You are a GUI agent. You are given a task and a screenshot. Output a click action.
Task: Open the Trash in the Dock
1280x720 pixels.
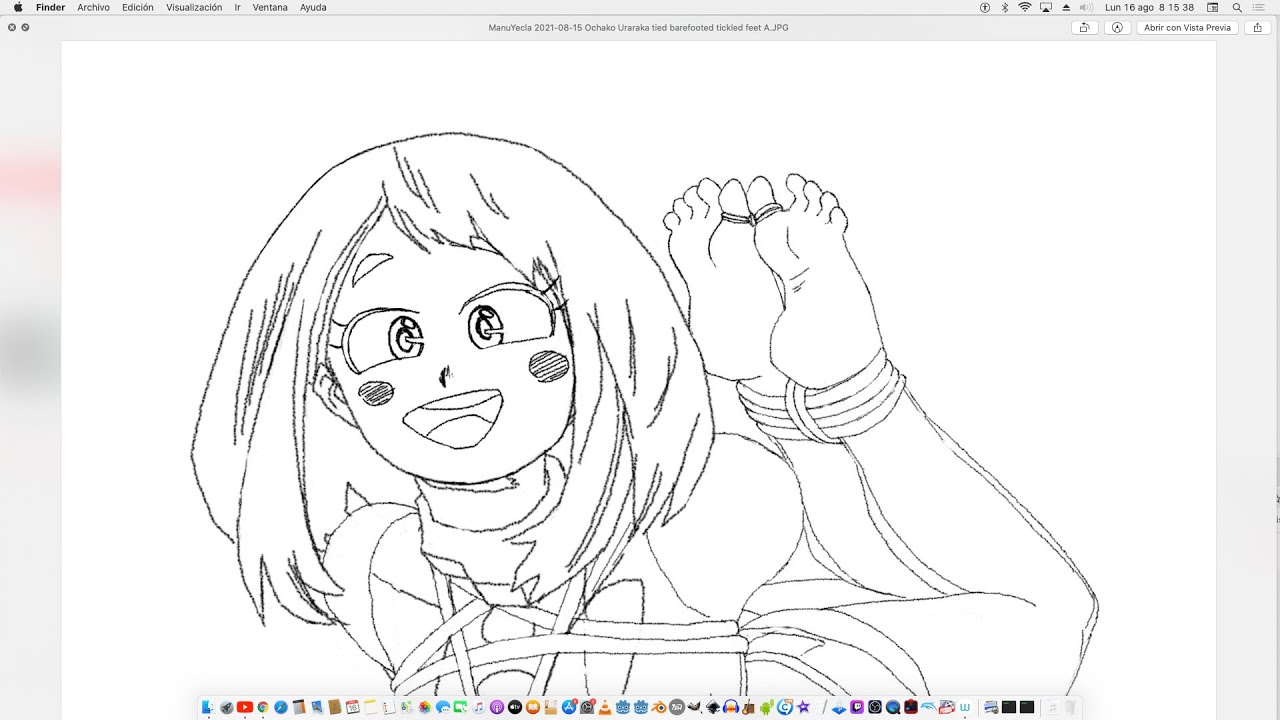(1070, 707)
